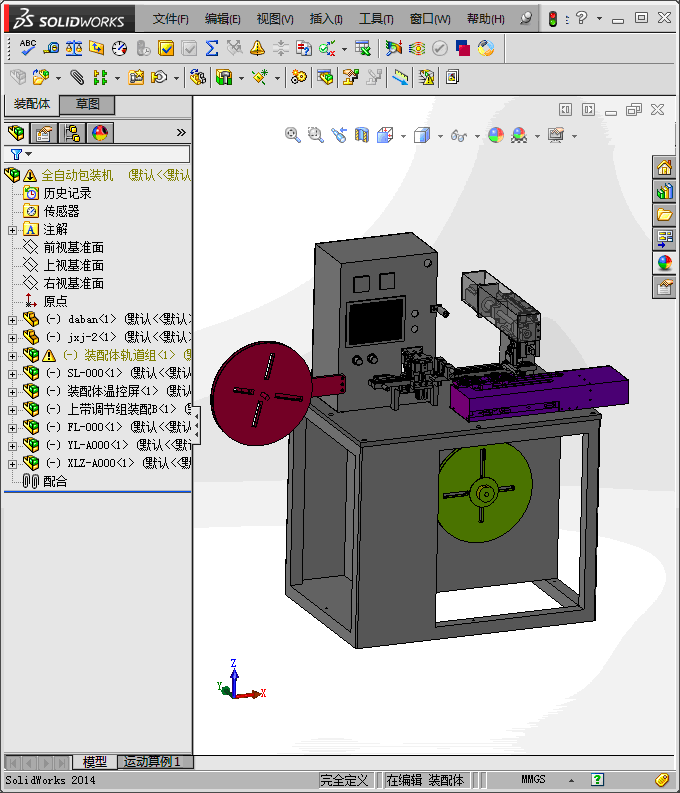Expand the daban<1> component
The width and height of the screenshot is (680, 793).
tap(13, 320)
